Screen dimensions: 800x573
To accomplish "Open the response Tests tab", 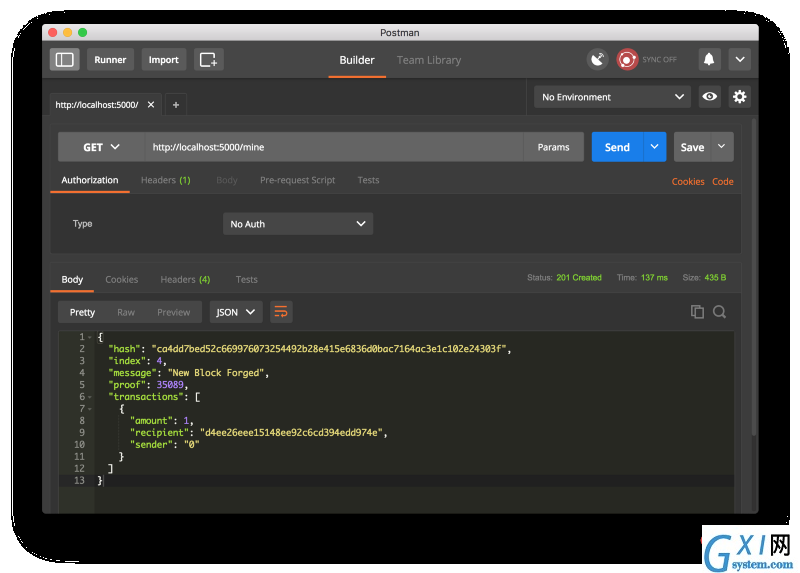I will click(246, 280).
